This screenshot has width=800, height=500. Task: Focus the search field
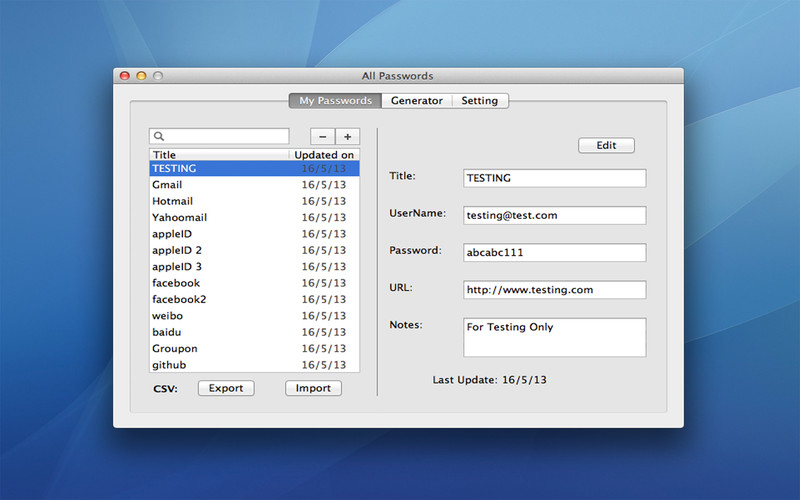click(x=219, y=136)
